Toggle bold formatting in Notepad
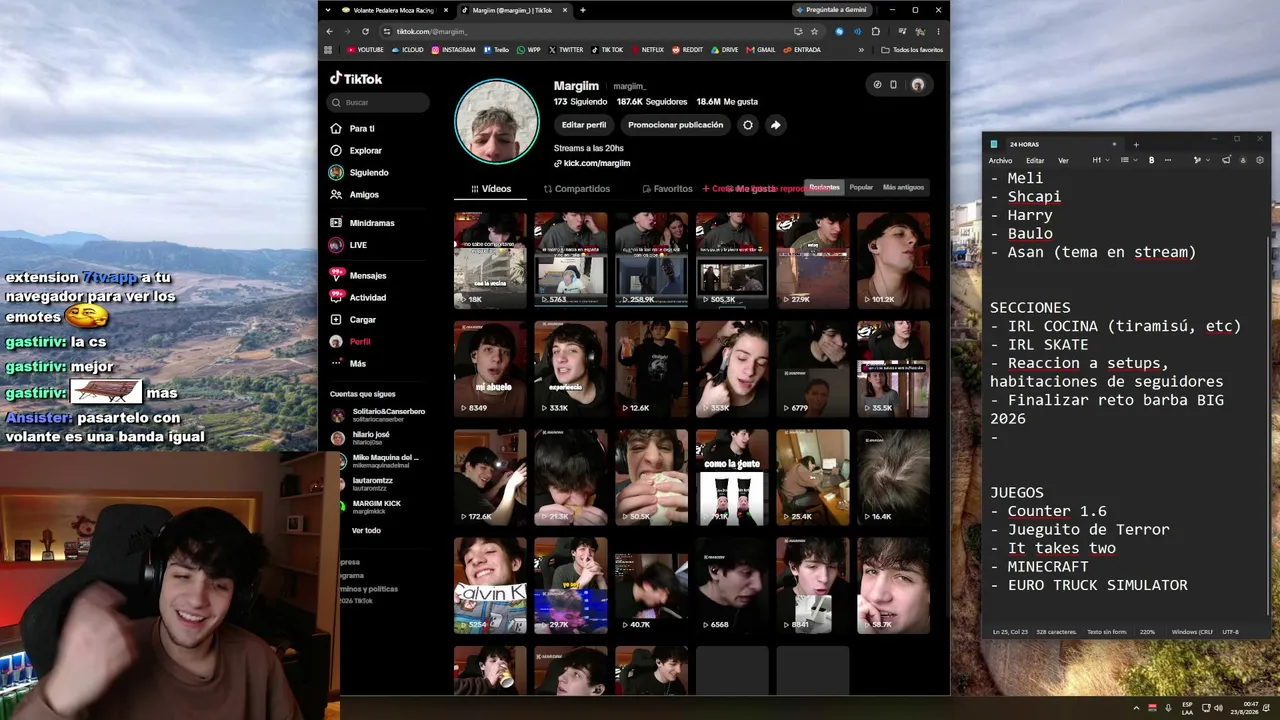 [1151, 160]
